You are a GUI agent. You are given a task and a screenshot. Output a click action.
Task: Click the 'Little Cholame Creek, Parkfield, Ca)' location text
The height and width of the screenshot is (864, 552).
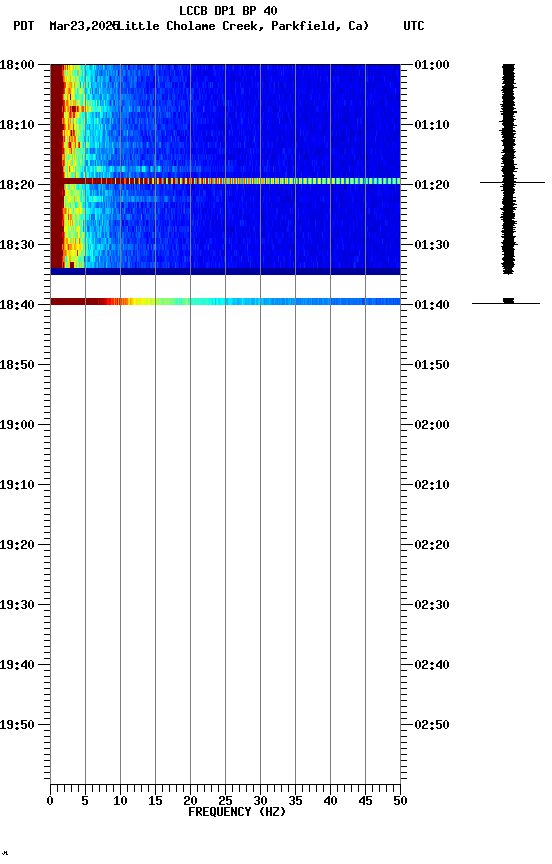coord(242,26)
